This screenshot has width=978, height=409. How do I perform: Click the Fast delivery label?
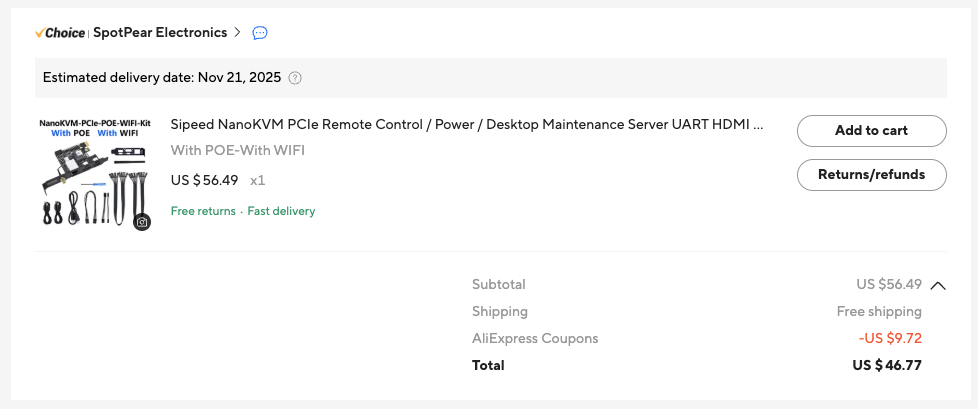point(281,211)
